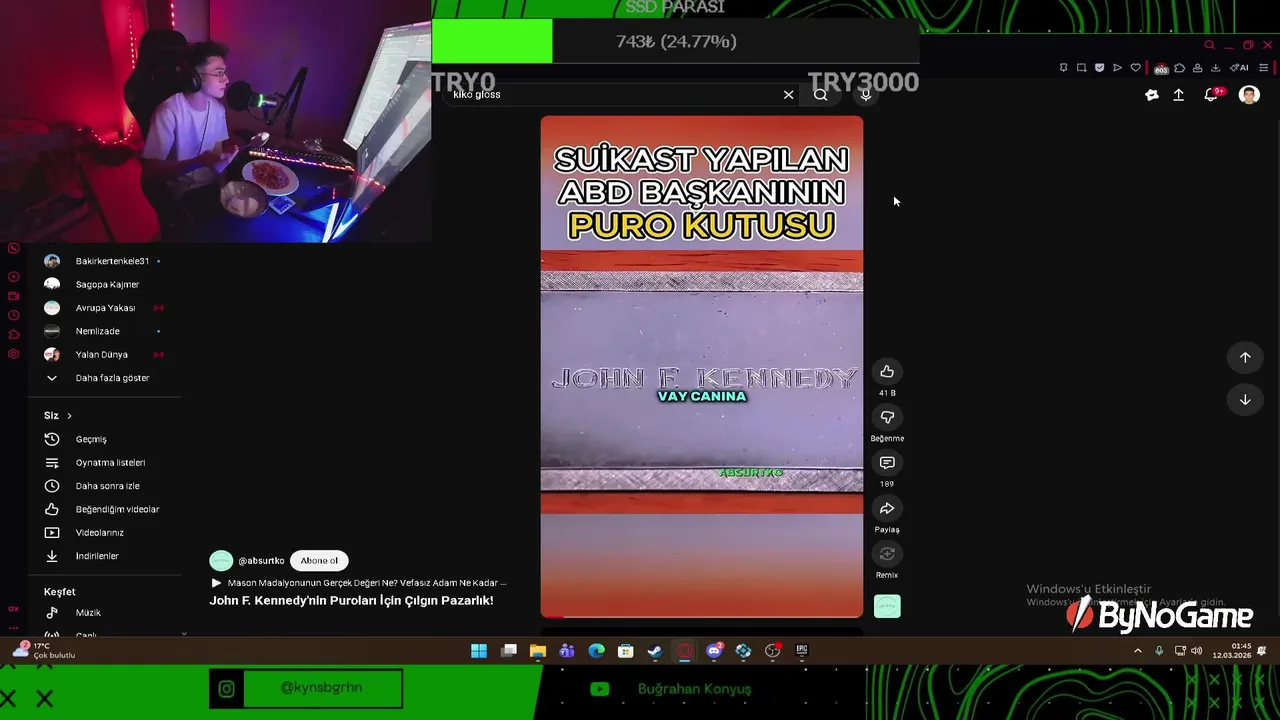The height and width of the screenshot is (720, 1280).
Task: Click the short video progress bar
Action: (x=701, y=616)
